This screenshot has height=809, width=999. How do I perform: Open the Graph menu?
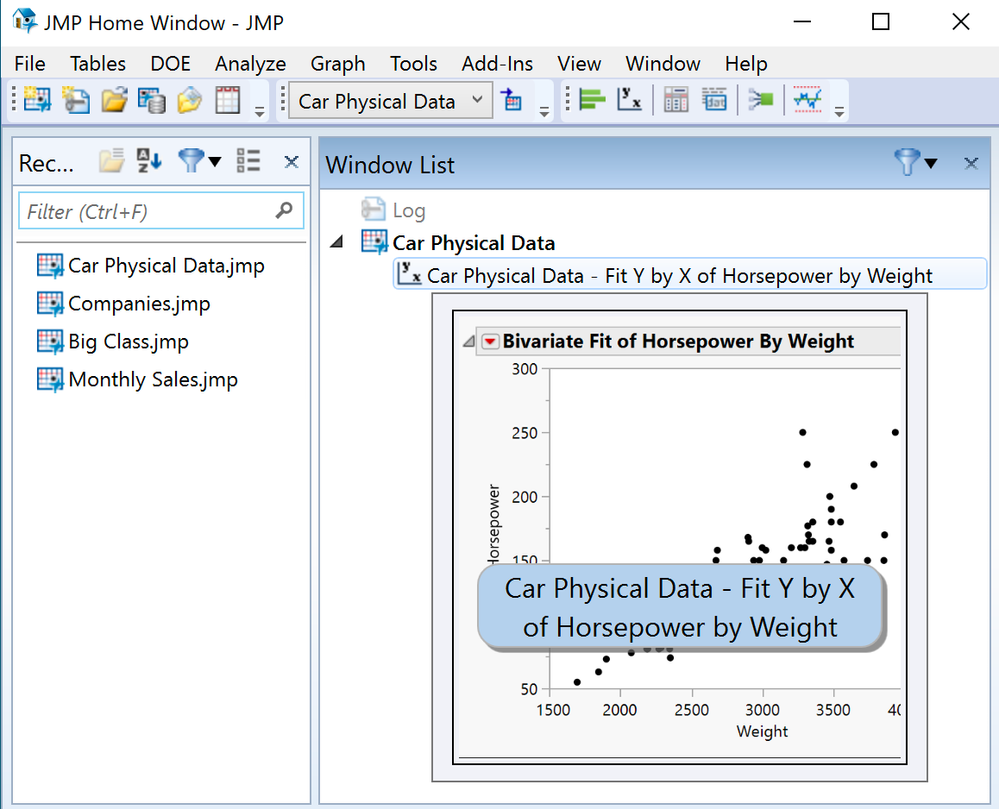coord(337,63)
